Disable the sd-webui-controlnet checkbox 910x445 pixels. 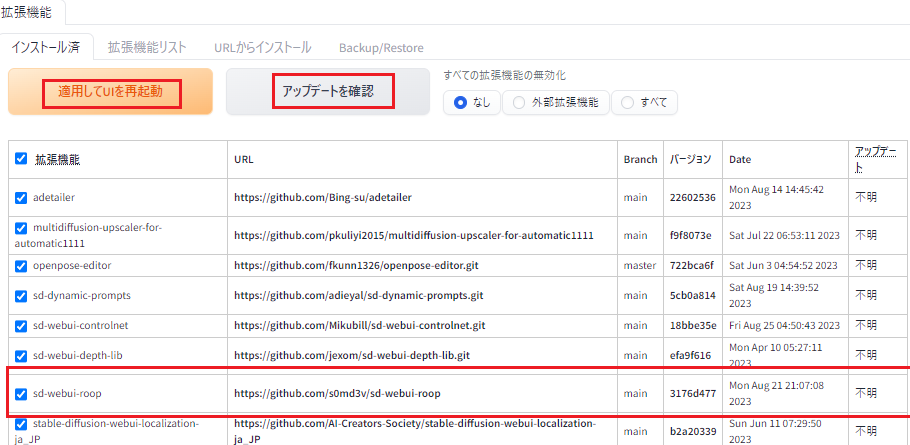tap(21, 326)
